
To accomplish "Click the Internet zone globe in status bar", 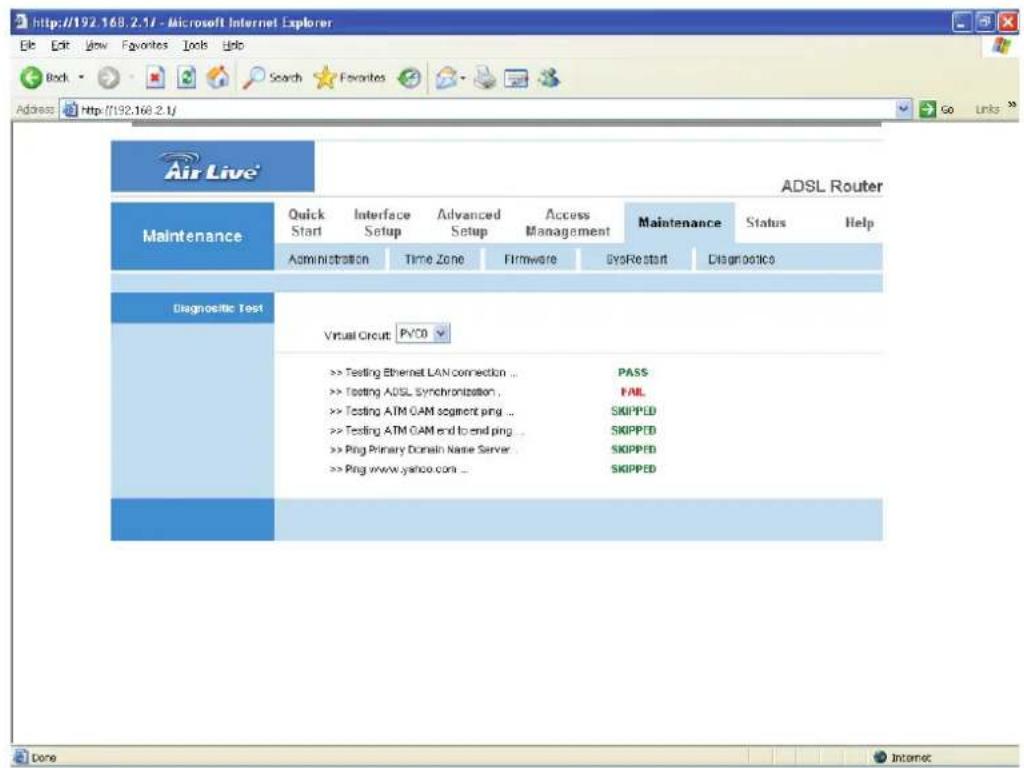I will point(880,757).
